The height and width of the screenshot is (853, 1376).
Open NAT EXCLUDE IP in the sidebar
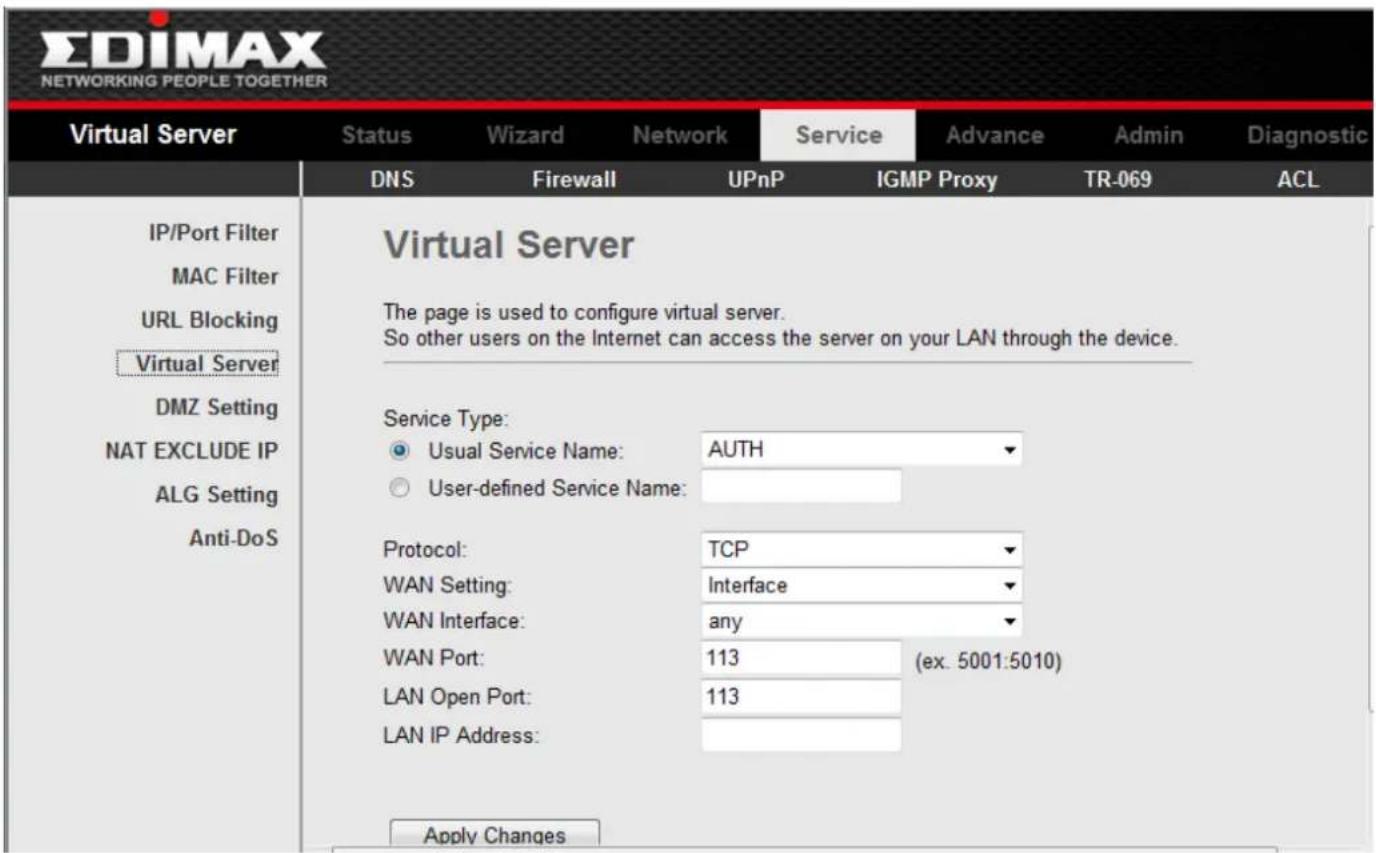[x=191, y=451]
